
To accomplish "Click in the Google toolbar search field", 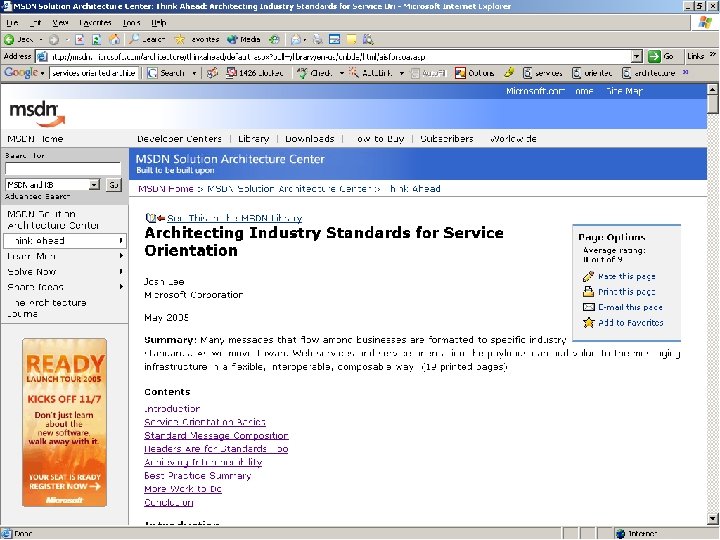I will tap(93, 73).
